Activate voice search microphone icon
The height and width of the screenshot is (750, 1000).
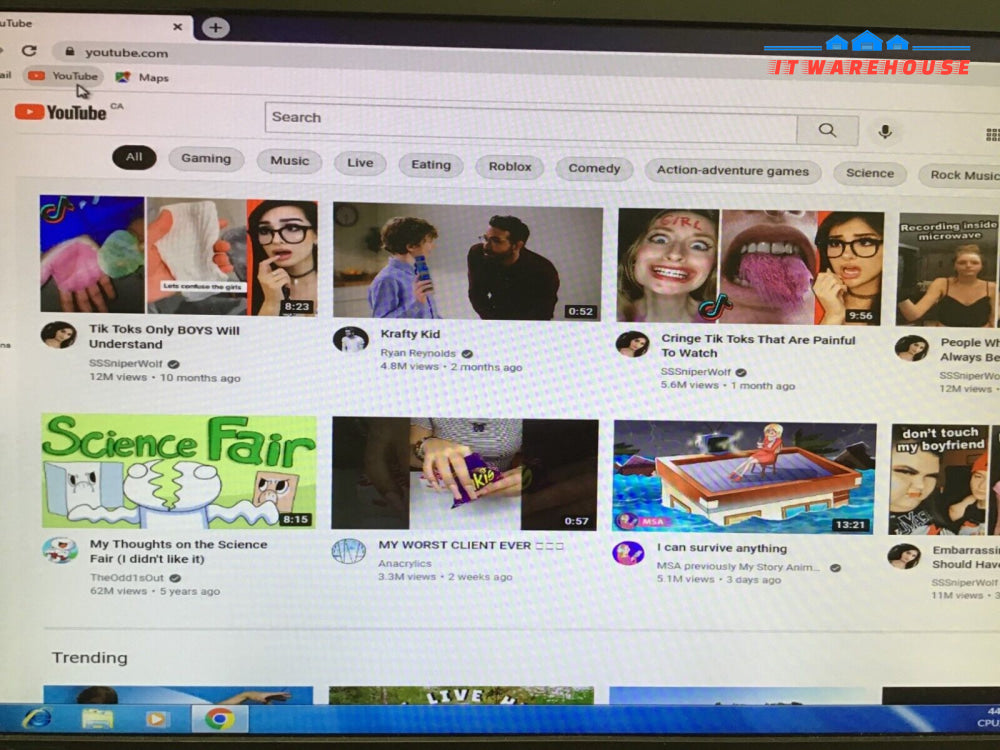point(885,132)
